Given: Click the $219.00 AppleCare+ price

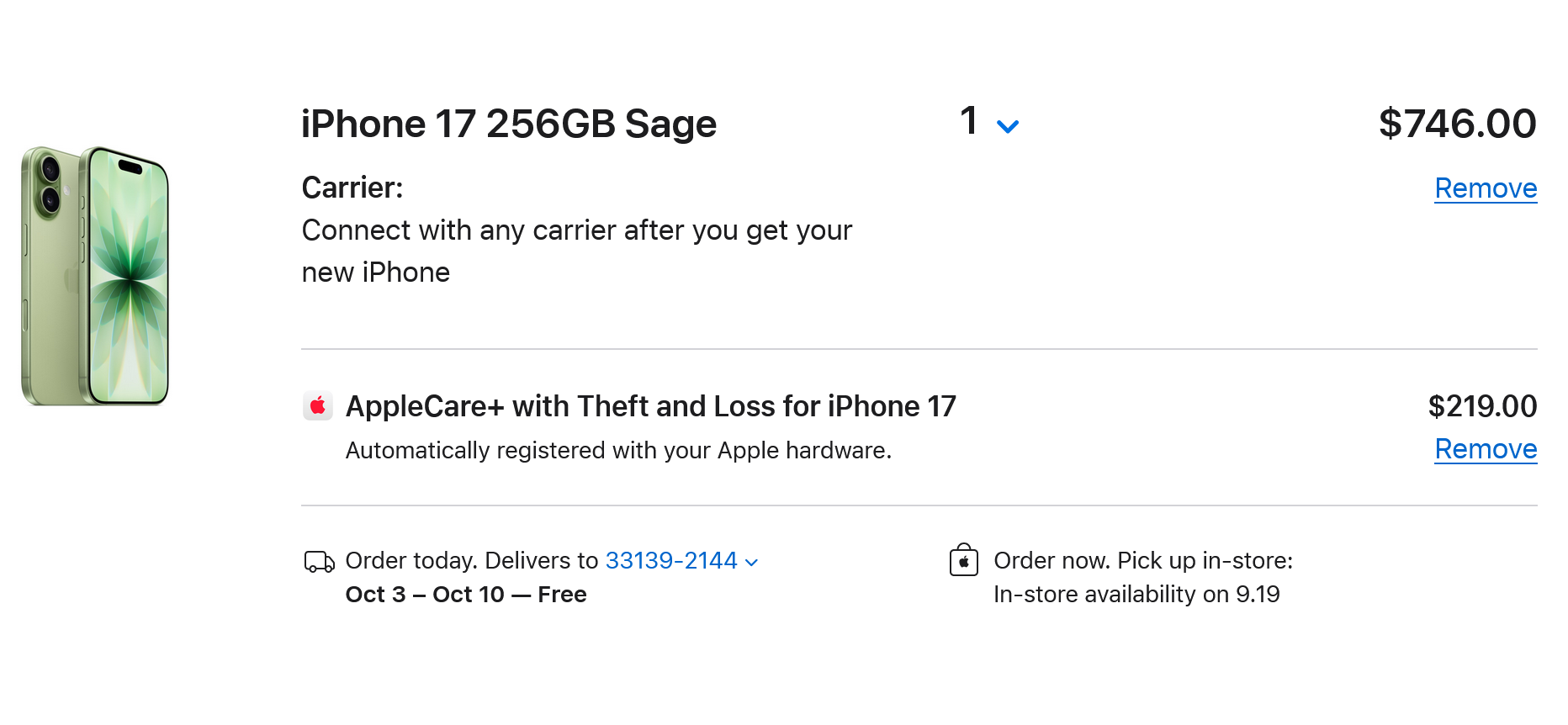Looking at the screenshot, I should pos(1483,406).
